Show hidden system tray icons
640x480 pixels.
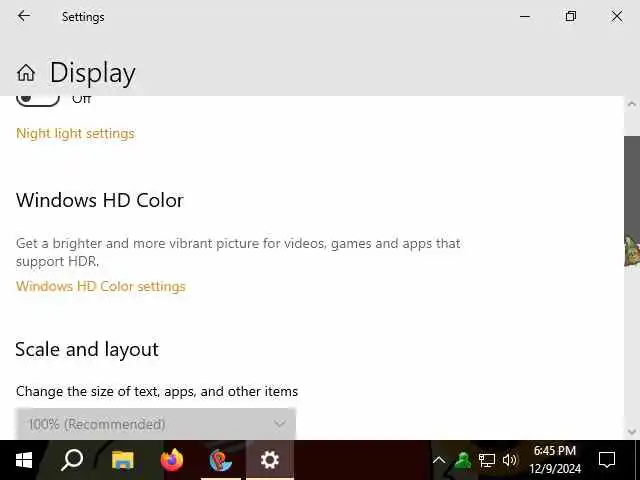click(439, 460)
